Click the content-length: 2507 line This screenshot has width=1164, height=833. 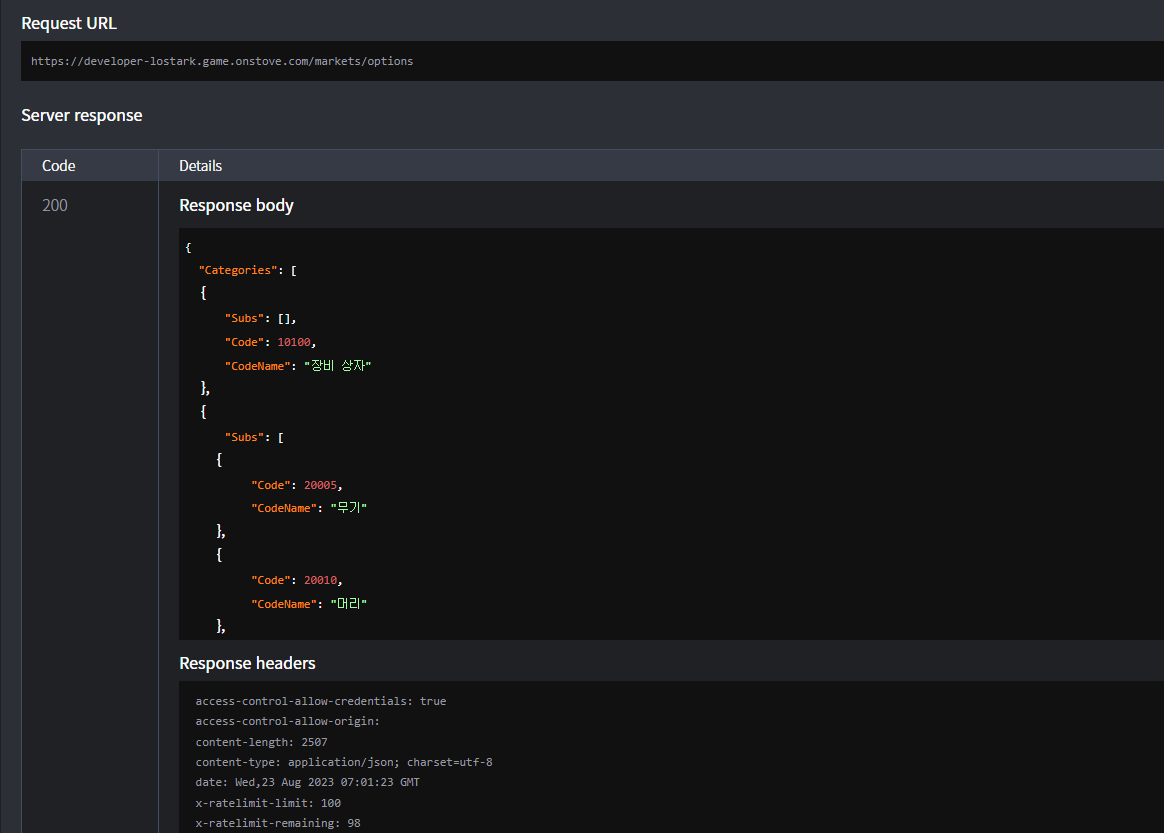pos(261,742)
